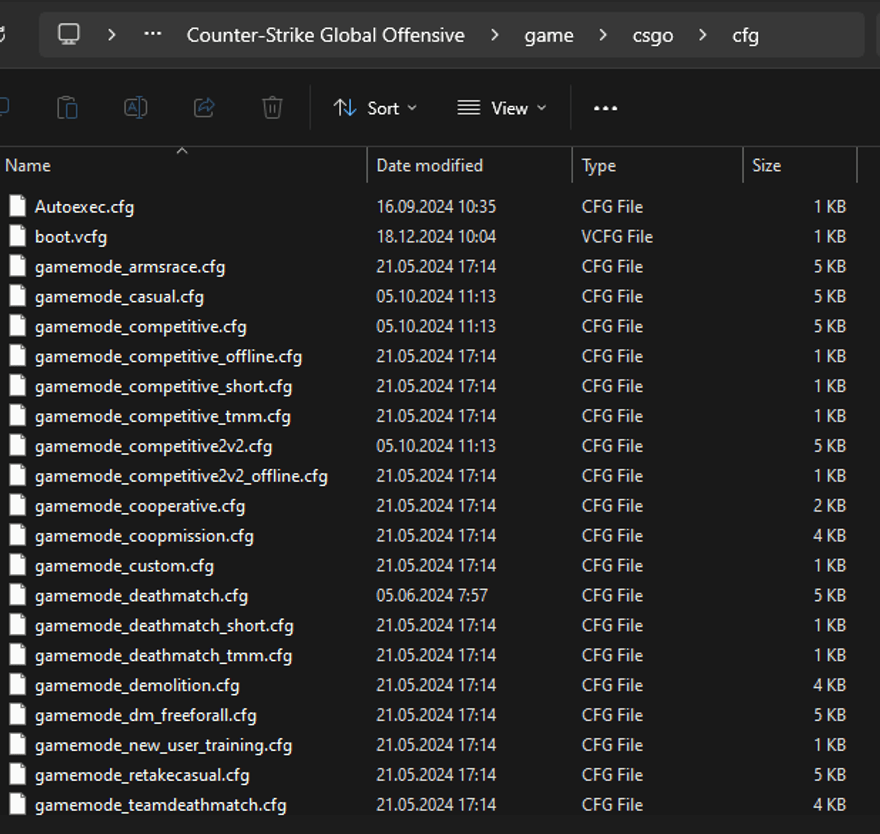880x834 pixels.
Task: Expand the breadcrumb ellipsis to reveal hidden path
Action: pos(152,34)
